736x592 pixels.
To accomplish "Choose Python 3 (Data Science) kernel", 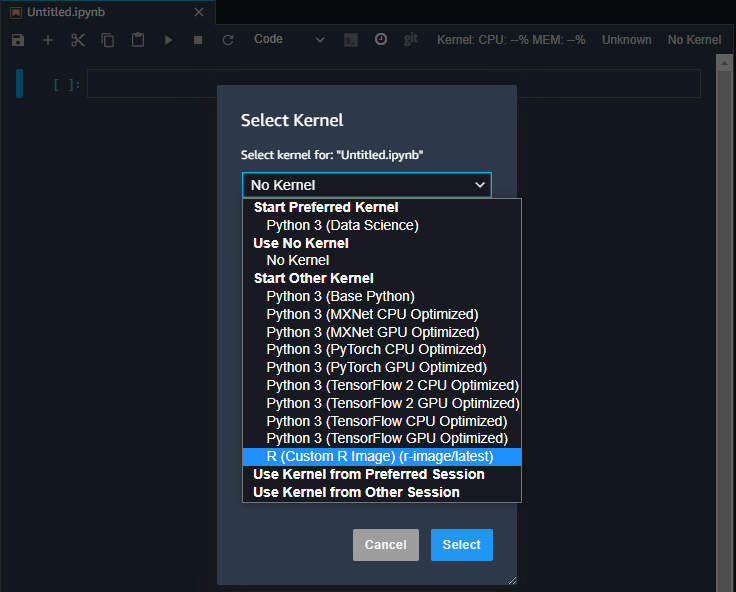I will point(342,225).
